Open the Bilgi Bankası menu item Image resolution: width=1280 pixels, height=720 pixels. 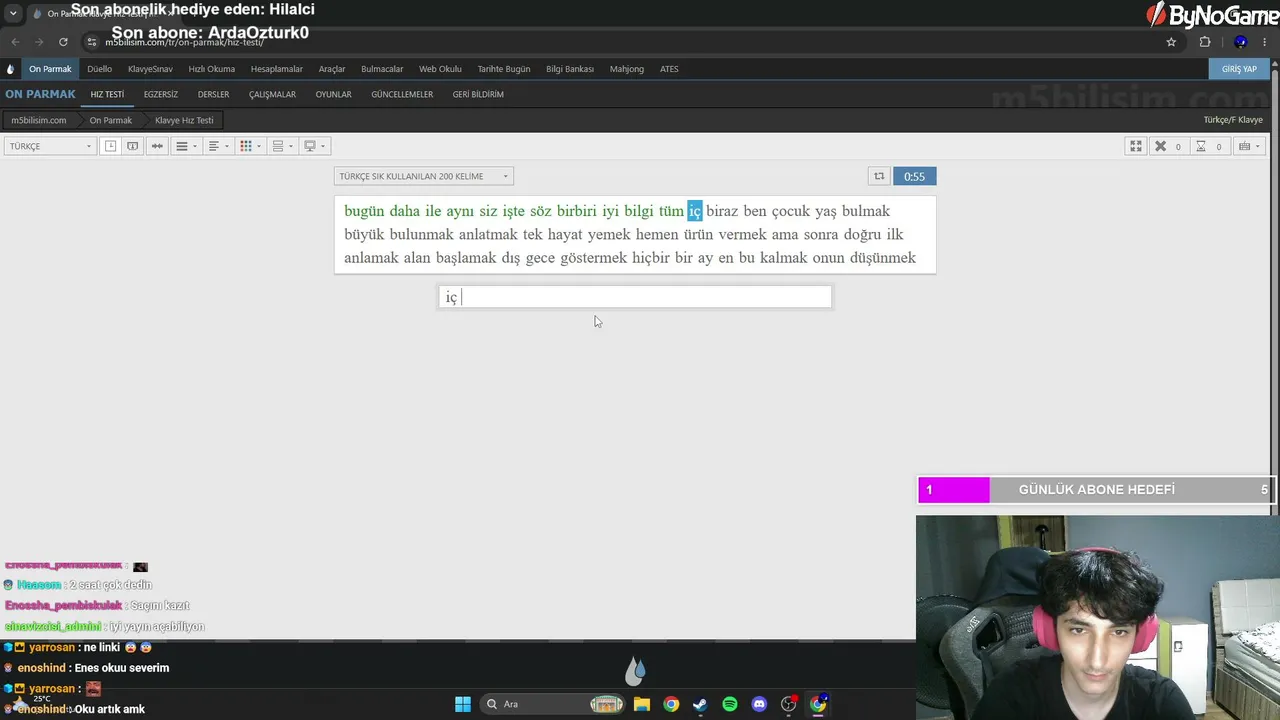(570, 69)
